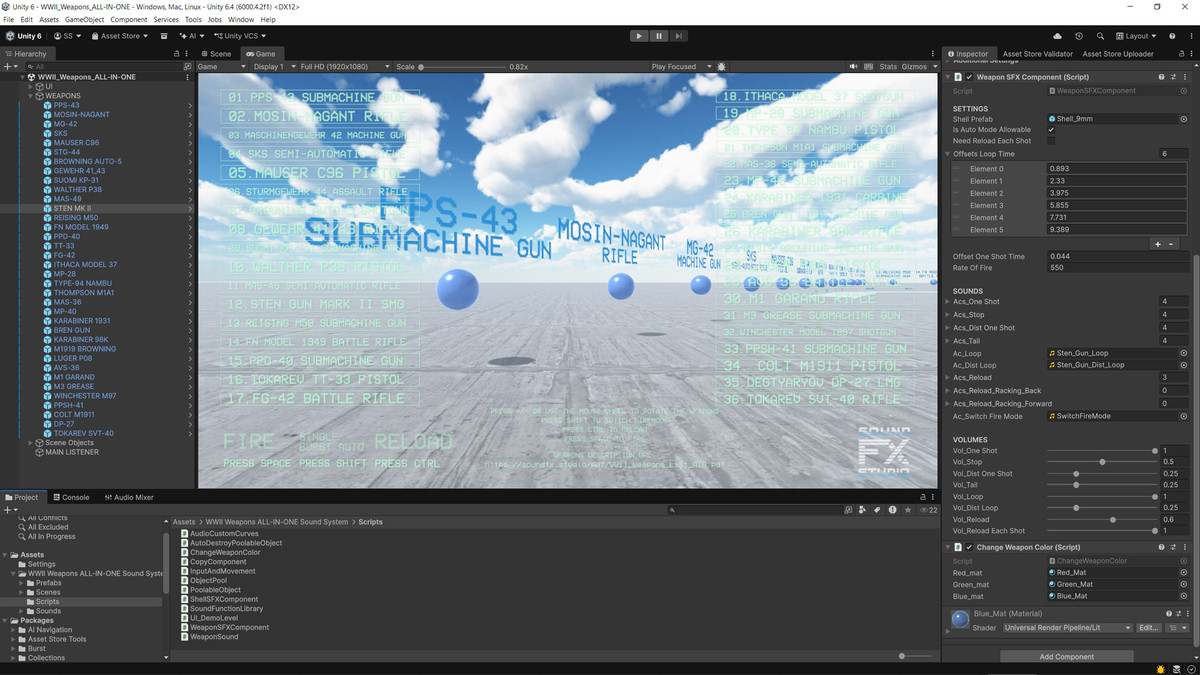The width and height of the screenshot is (1200, 675).
Task: Open the GameObject menu
Action: tap(86, 19)
